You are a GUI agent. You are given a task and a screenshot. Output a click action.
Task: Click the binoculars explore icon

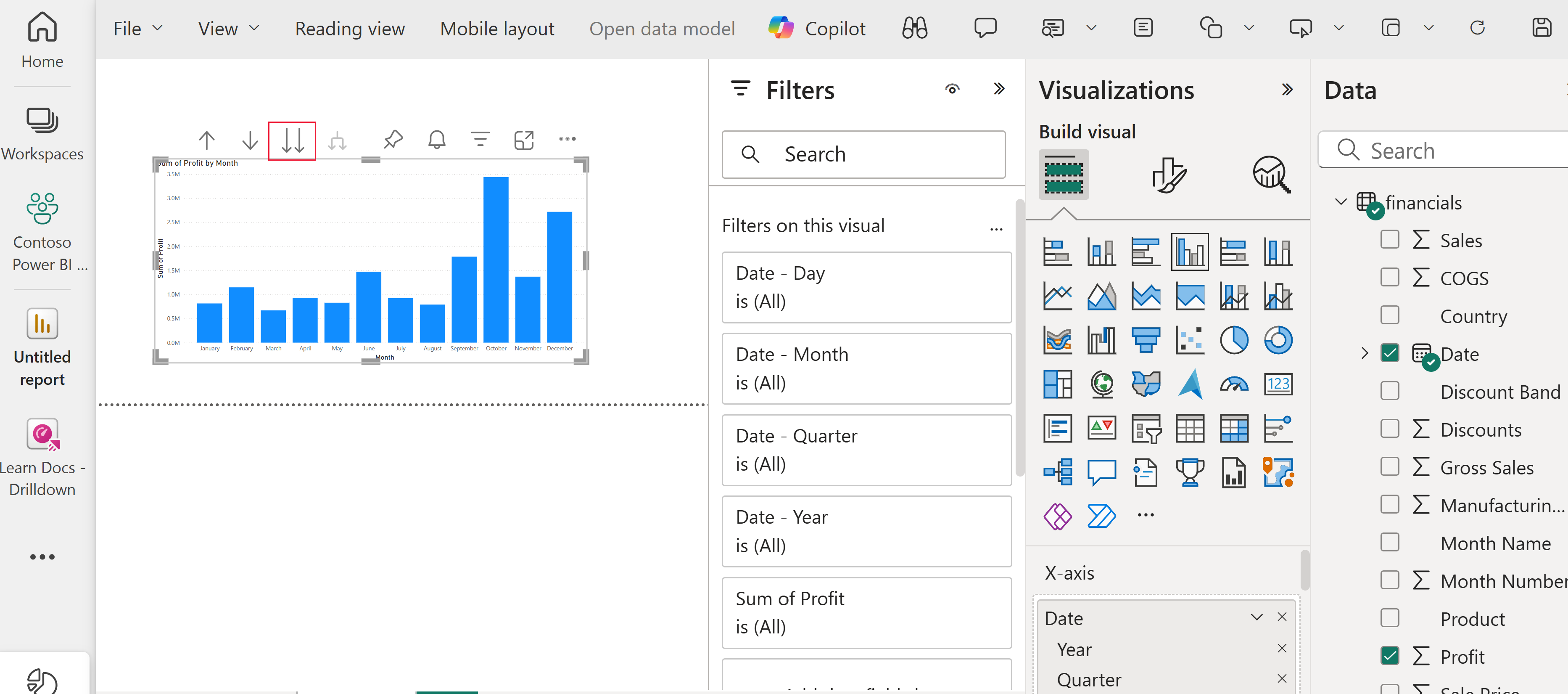pyautogui.click(x=914, y=28)
